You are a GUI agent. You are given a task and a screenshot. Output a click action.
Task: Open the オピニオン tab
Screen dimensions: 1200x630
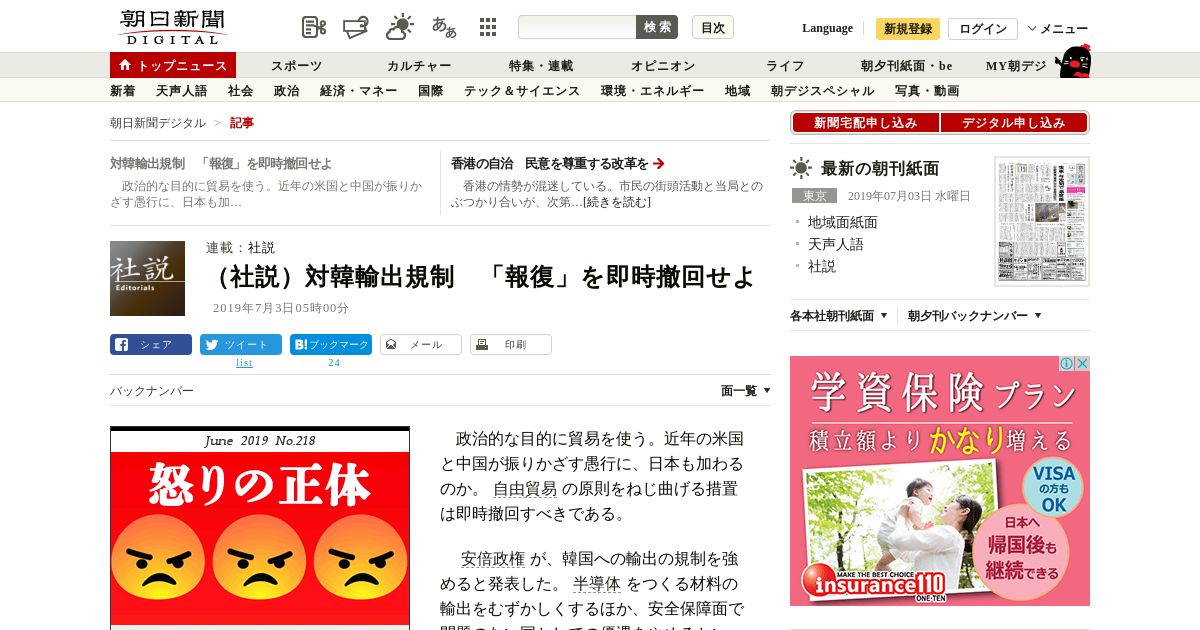pos(663,66)
